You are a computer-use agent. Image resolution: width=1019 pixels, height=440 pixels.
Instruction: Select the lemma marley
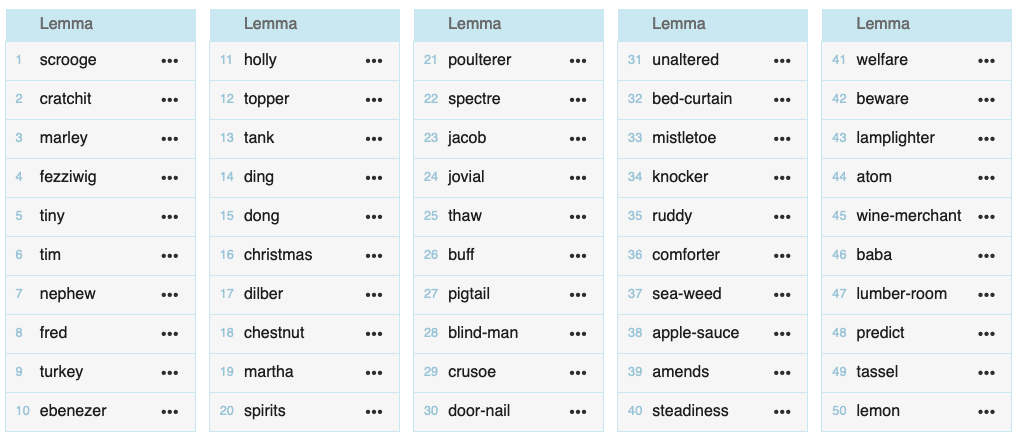coord(64,138)
